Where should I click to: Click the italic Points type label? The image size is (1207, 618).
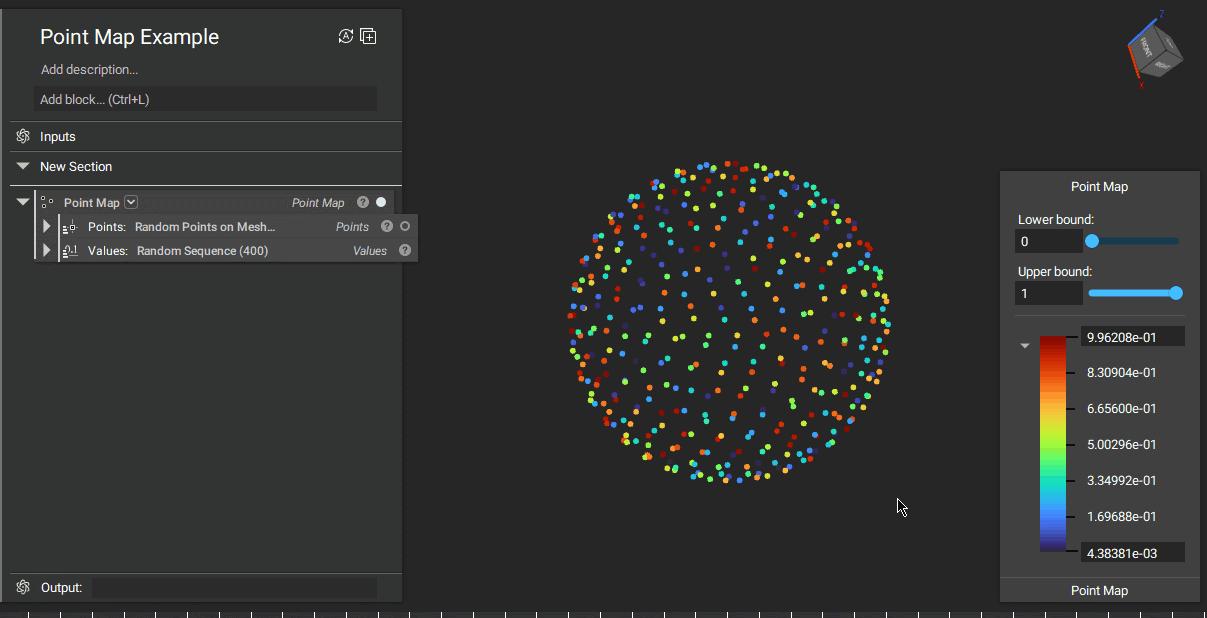point(352,227)
